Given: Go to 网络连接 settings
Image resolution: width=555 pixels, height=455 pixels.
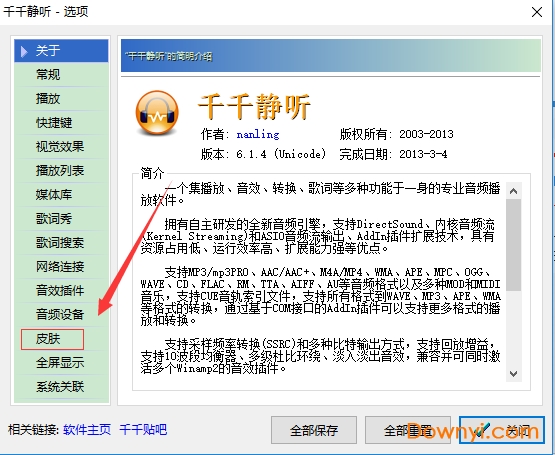Looking at the screenshot, I should pyautogui.click(x=61, y=267).
